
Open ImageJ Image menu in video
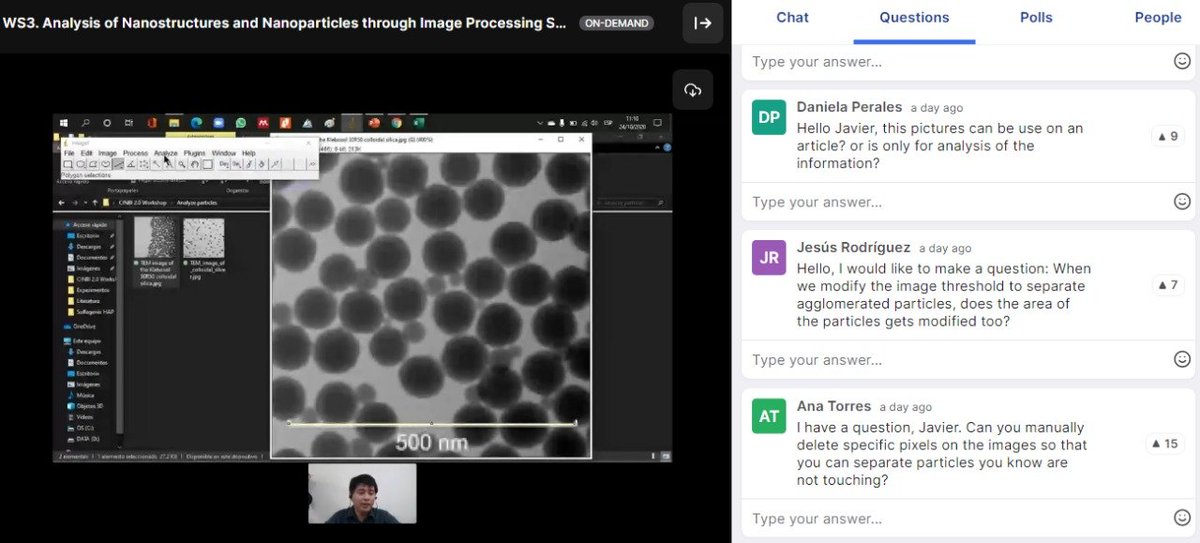pos(107,153)
